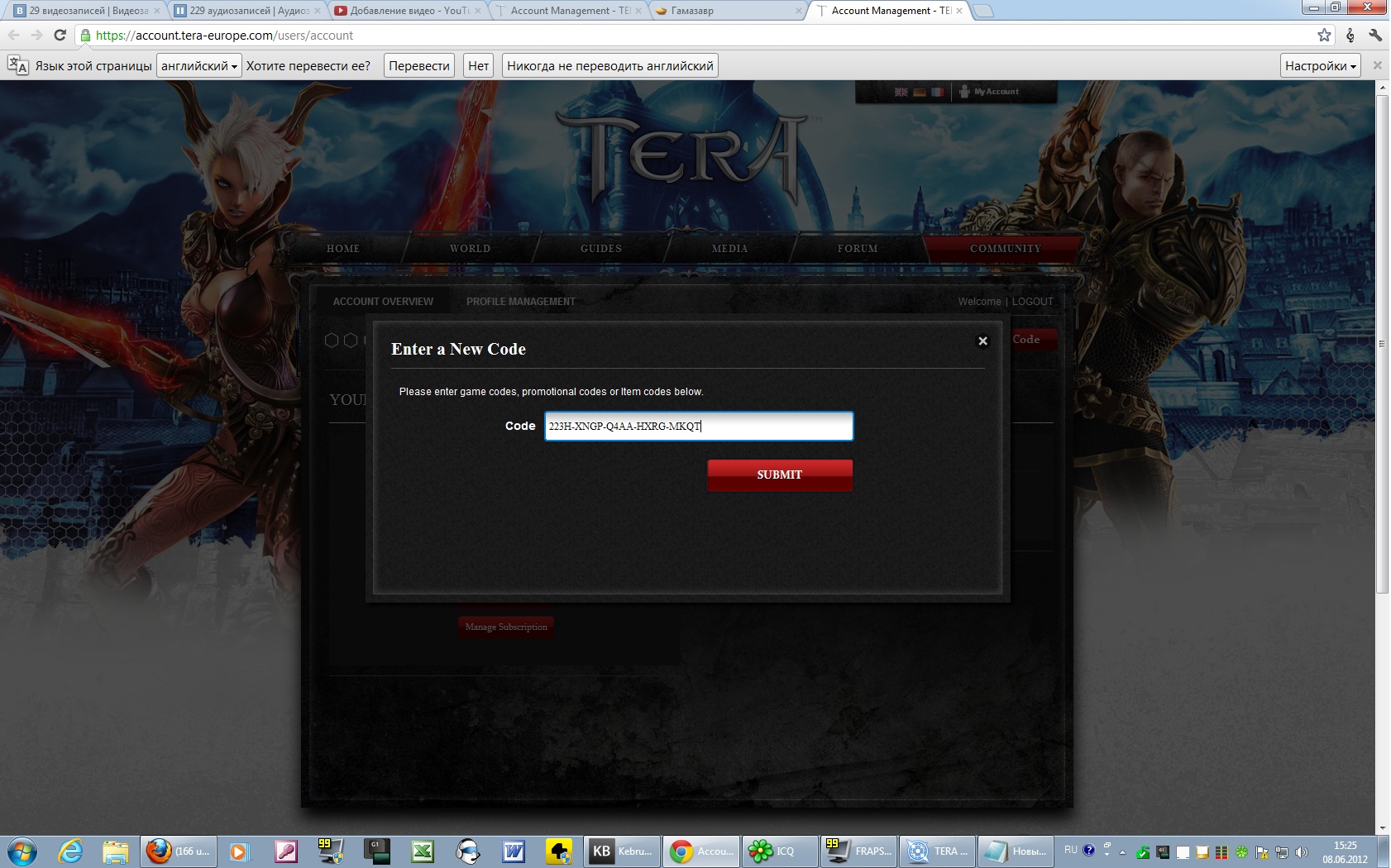Viewport: 1391px width, 868px height.
Task: Open the MEDIA navigation item
Action: click(729, 249)
